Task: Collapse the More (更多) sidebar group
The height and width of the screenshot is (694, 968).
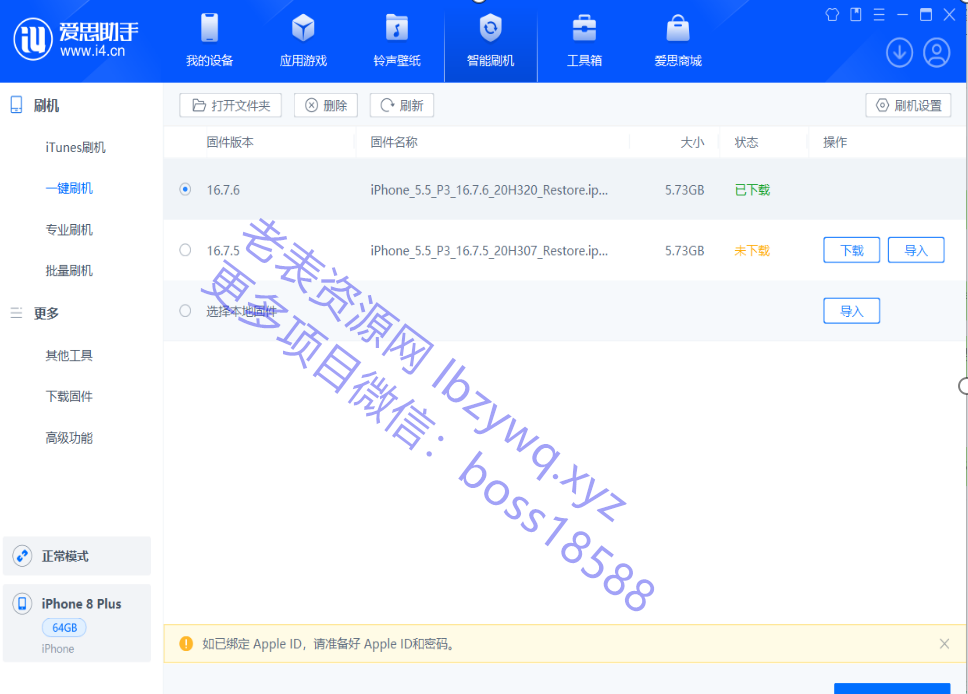Action: tap(46, 313)
